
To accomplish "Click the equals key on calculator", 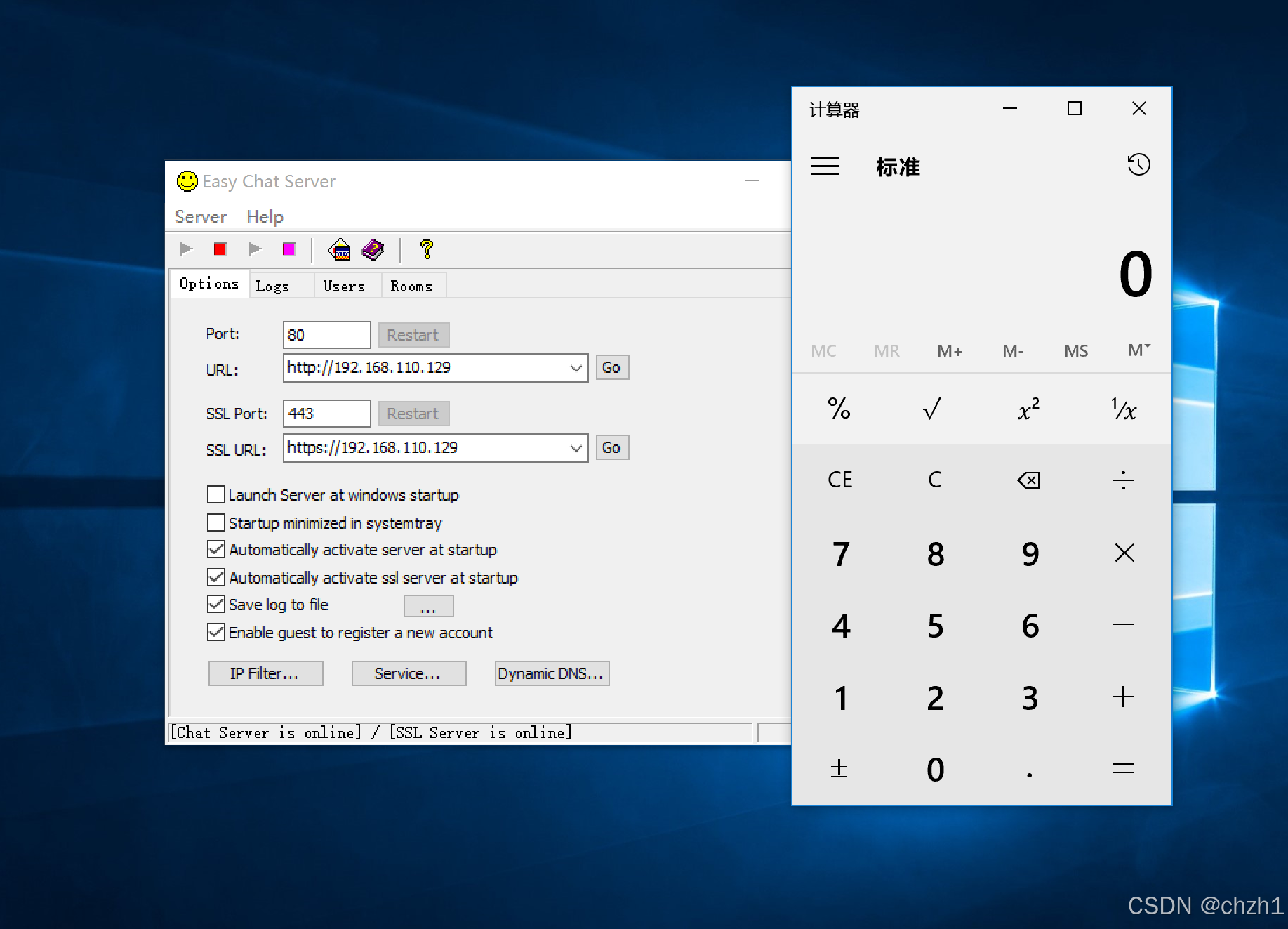I will pos(1124,768).
